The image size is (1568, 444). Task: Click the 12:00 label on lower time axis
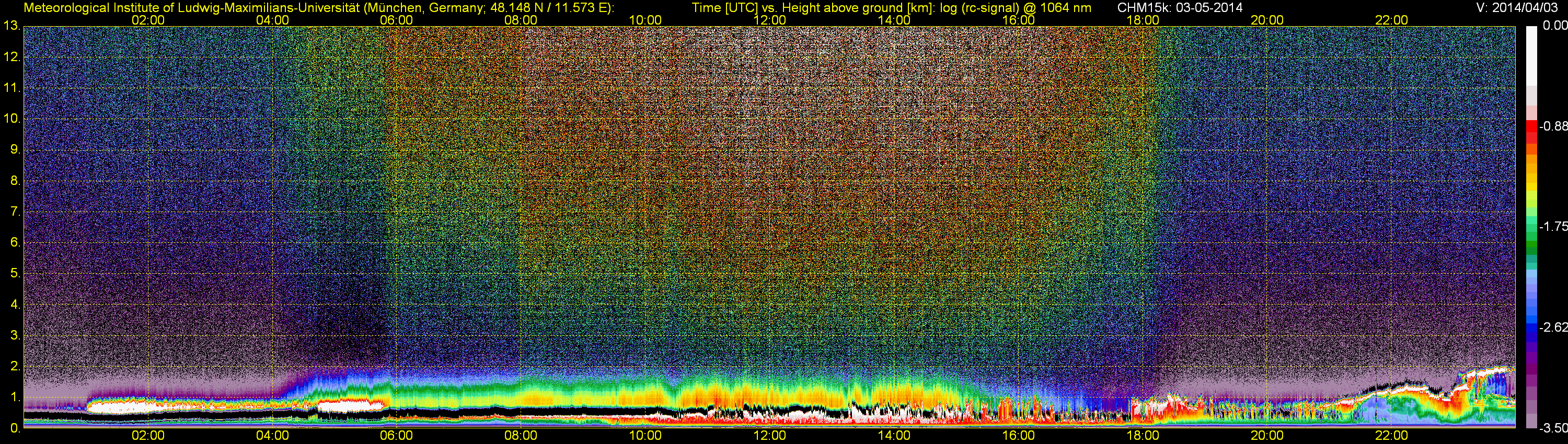click(769, 436)
